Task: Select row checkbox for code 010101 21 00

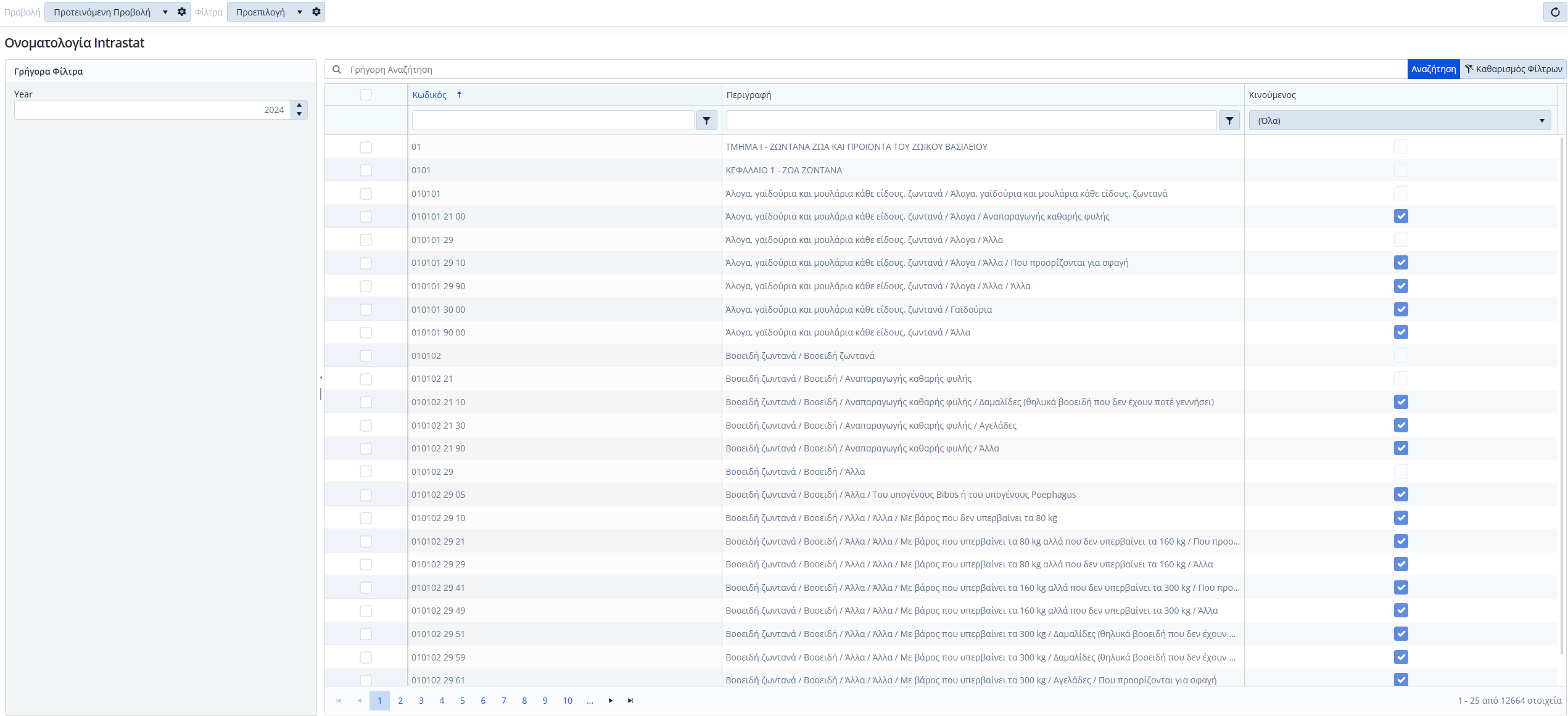Action: (366, 216)
